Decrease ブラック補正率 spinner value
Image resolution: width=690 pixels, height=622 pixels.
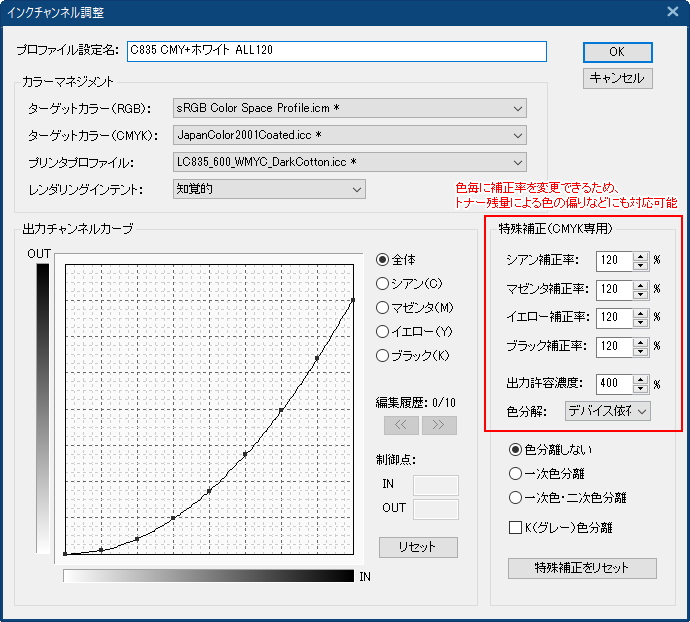[x=639, y=351]
